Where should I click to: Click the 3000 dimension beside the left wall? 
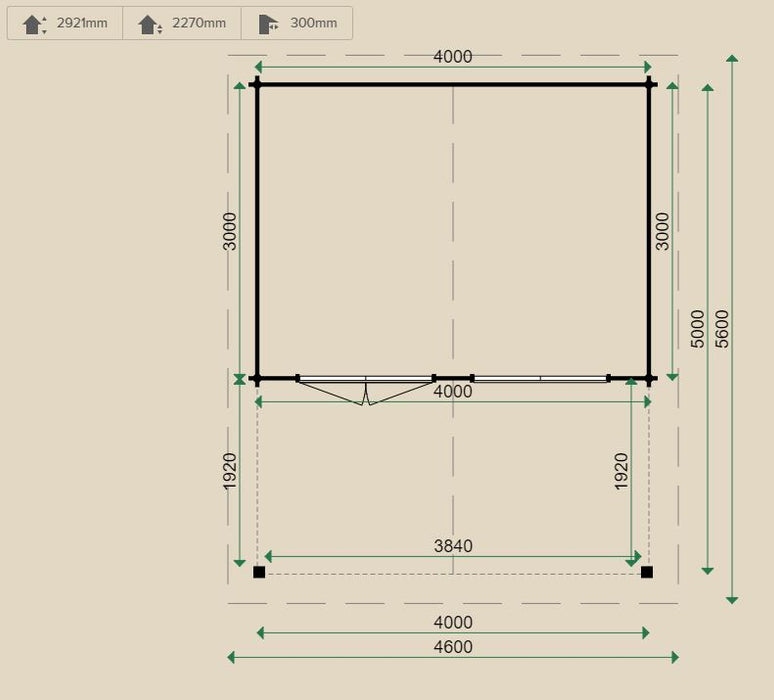(x=230, y=230)
